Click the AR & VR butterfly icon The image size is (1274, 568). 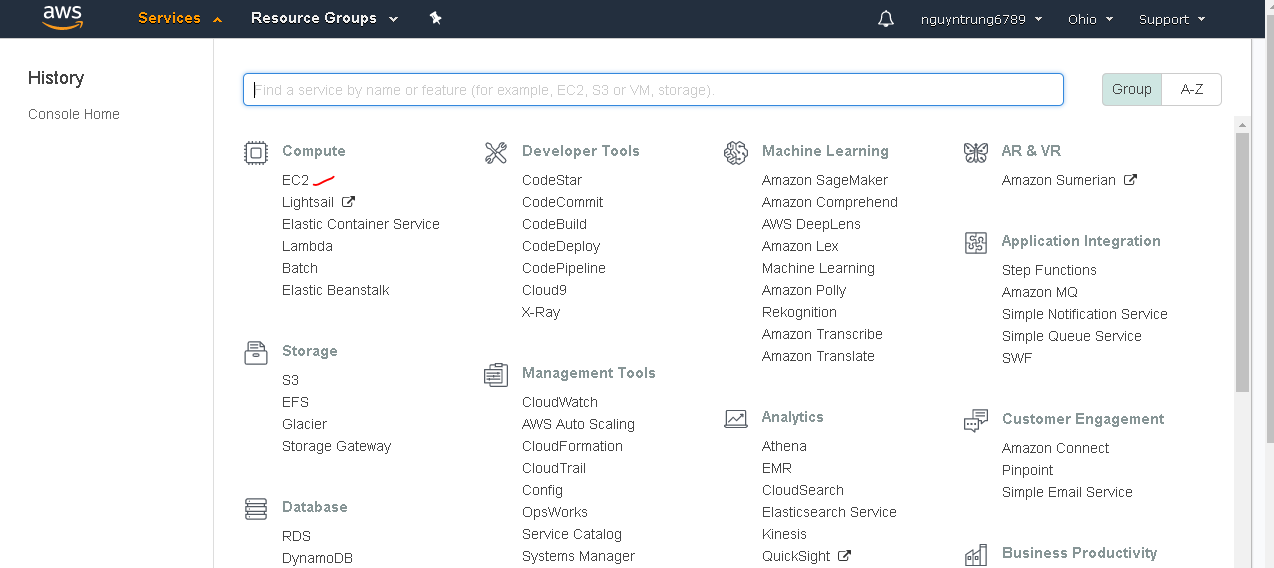976,152
